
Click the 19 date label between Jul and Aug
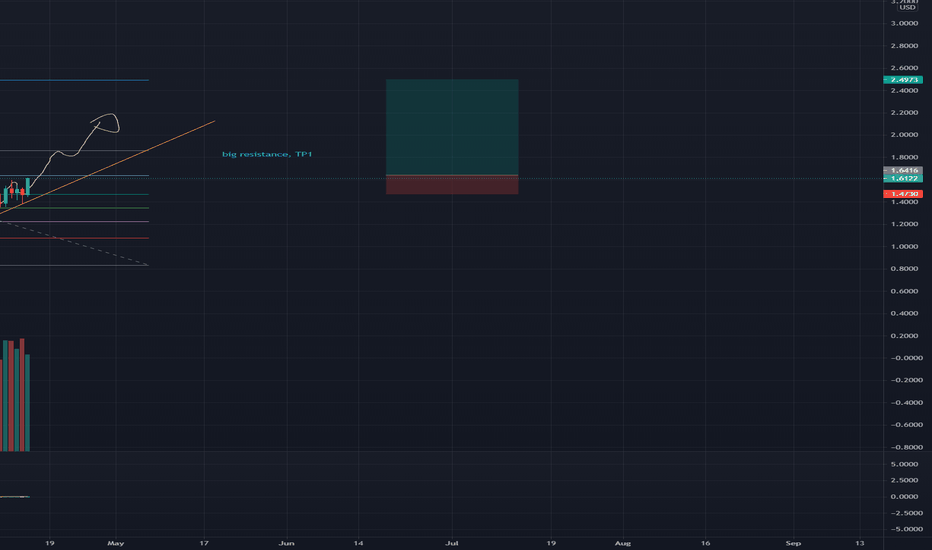[551, 543]
